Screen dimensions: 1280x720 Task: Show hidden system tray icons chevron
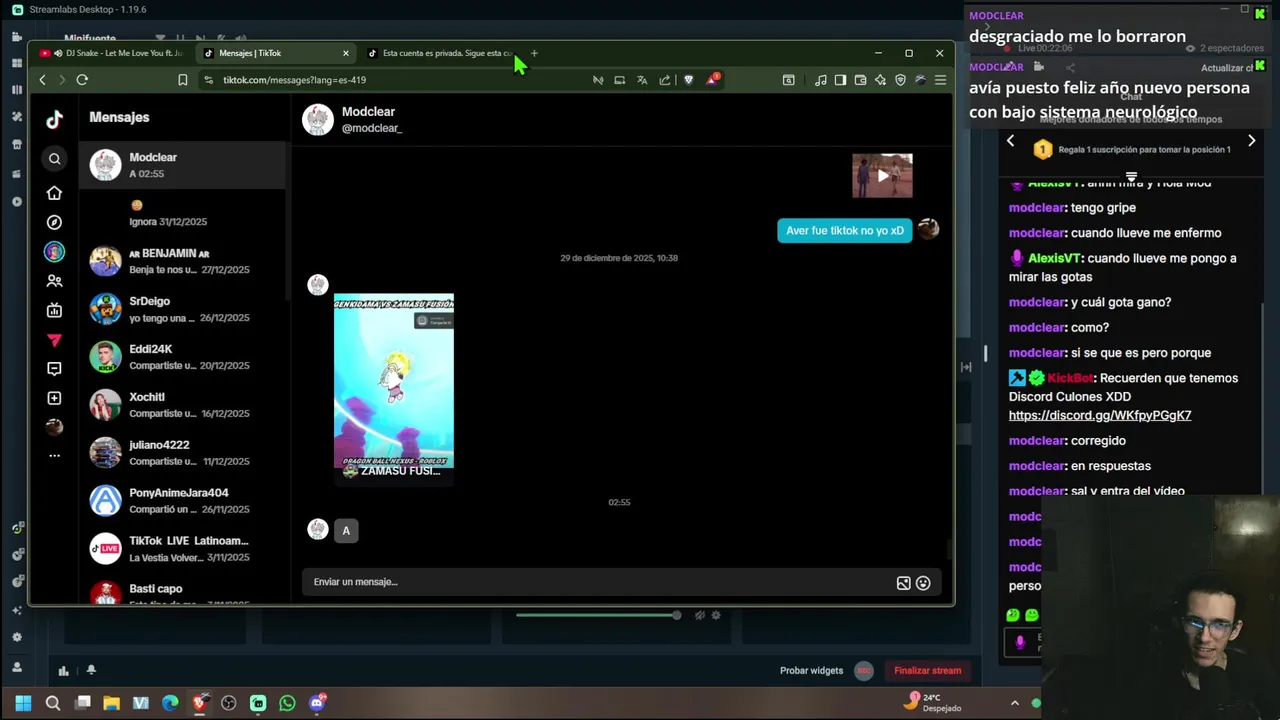1014,703
